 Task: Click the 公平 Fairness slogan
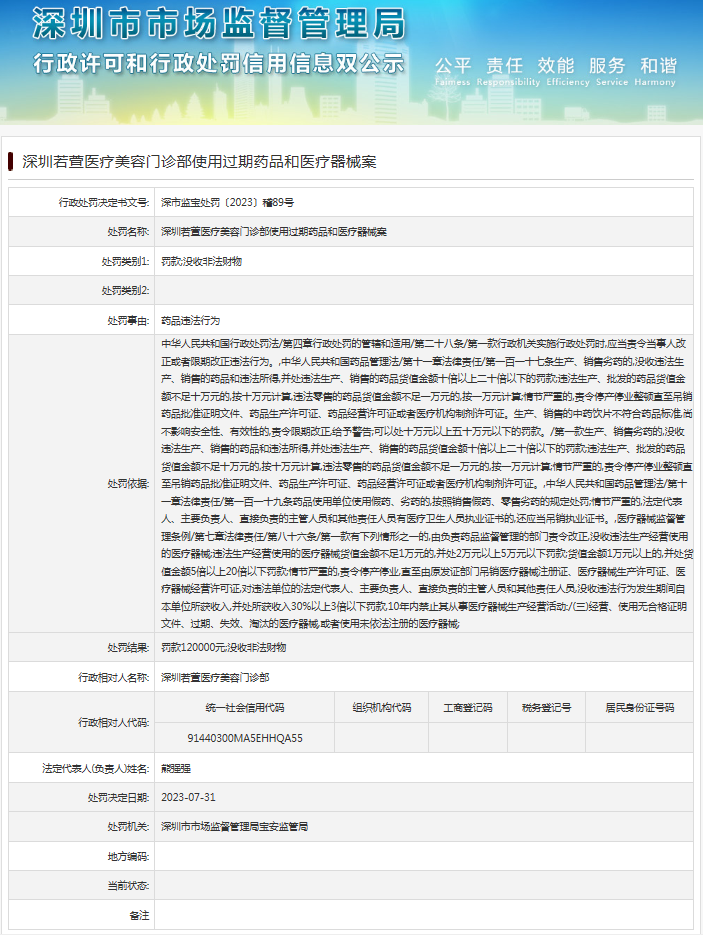point(453,71)
